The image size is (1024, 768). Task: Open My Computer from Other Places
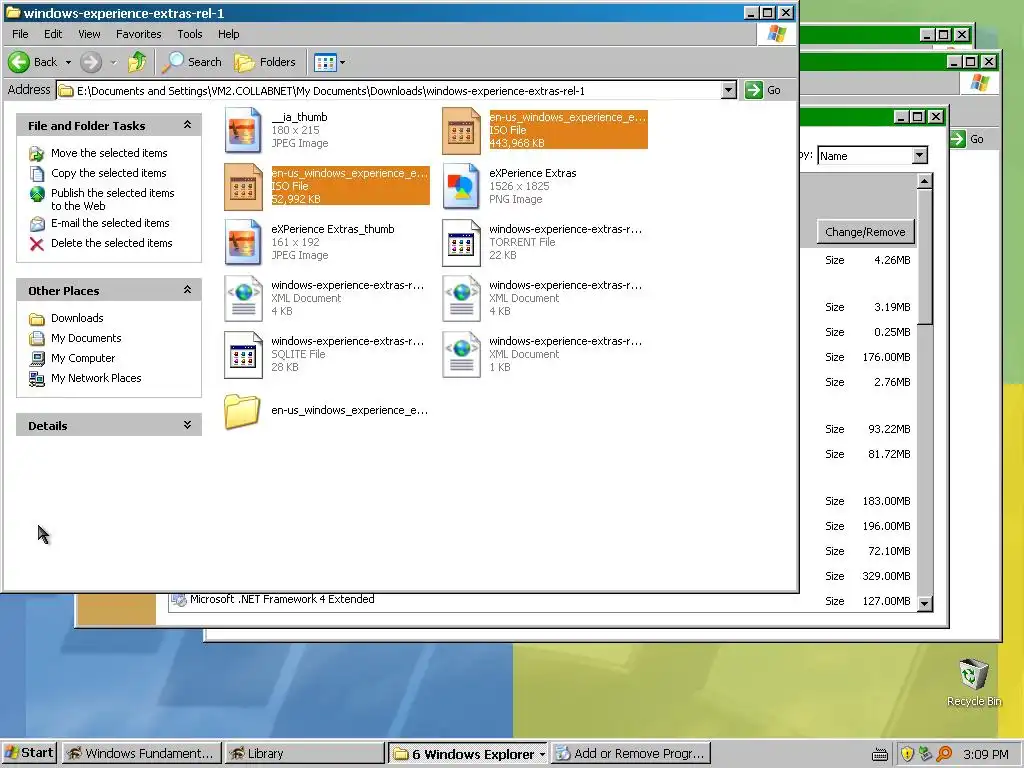tap(83, 358)
